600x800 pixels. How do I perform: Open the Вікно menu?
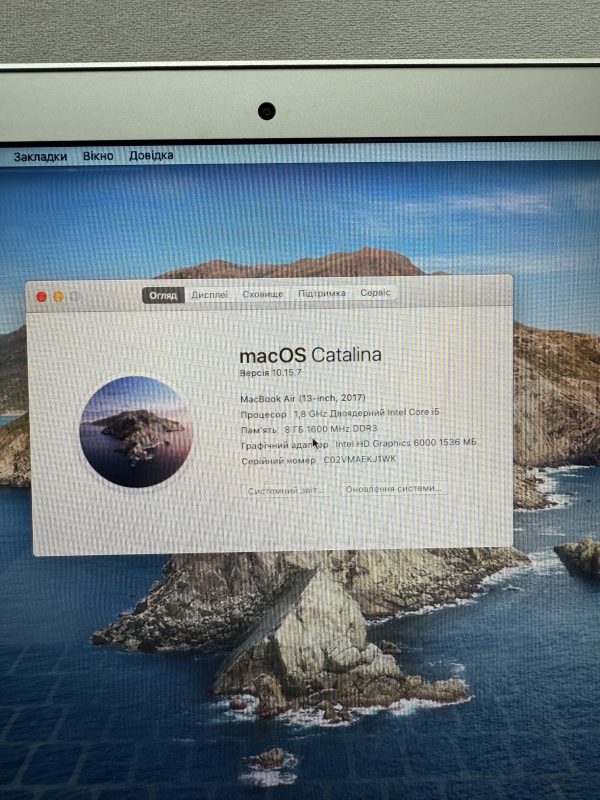click(98, 156)
